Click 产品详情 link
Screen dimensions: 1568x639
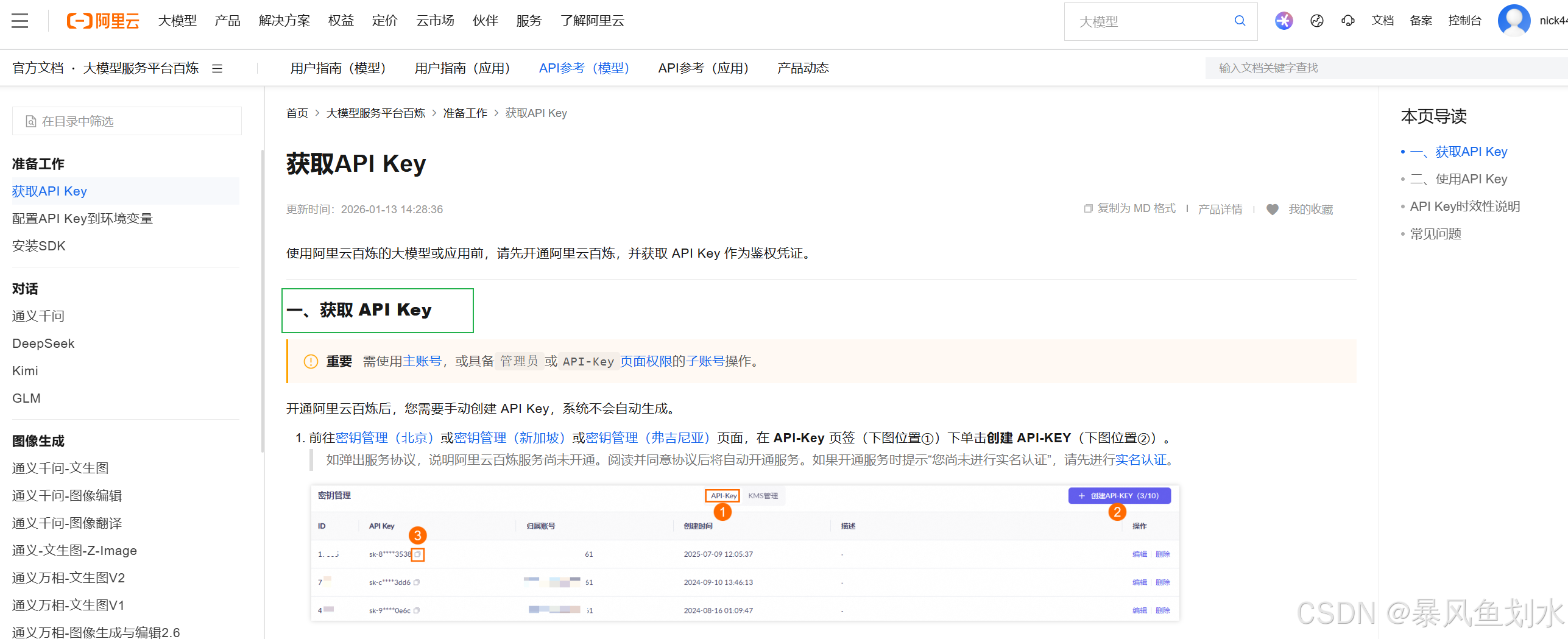1220,209
